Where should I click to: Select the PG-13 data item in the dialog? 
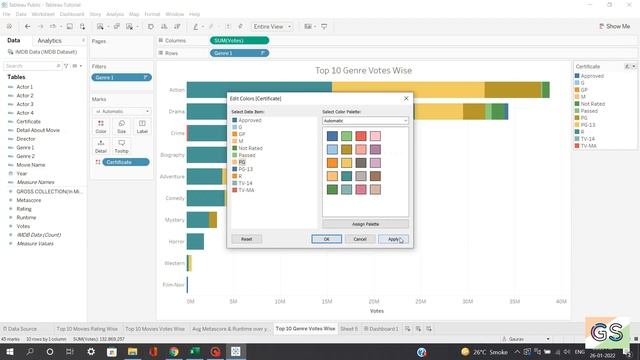click(246, 169)
